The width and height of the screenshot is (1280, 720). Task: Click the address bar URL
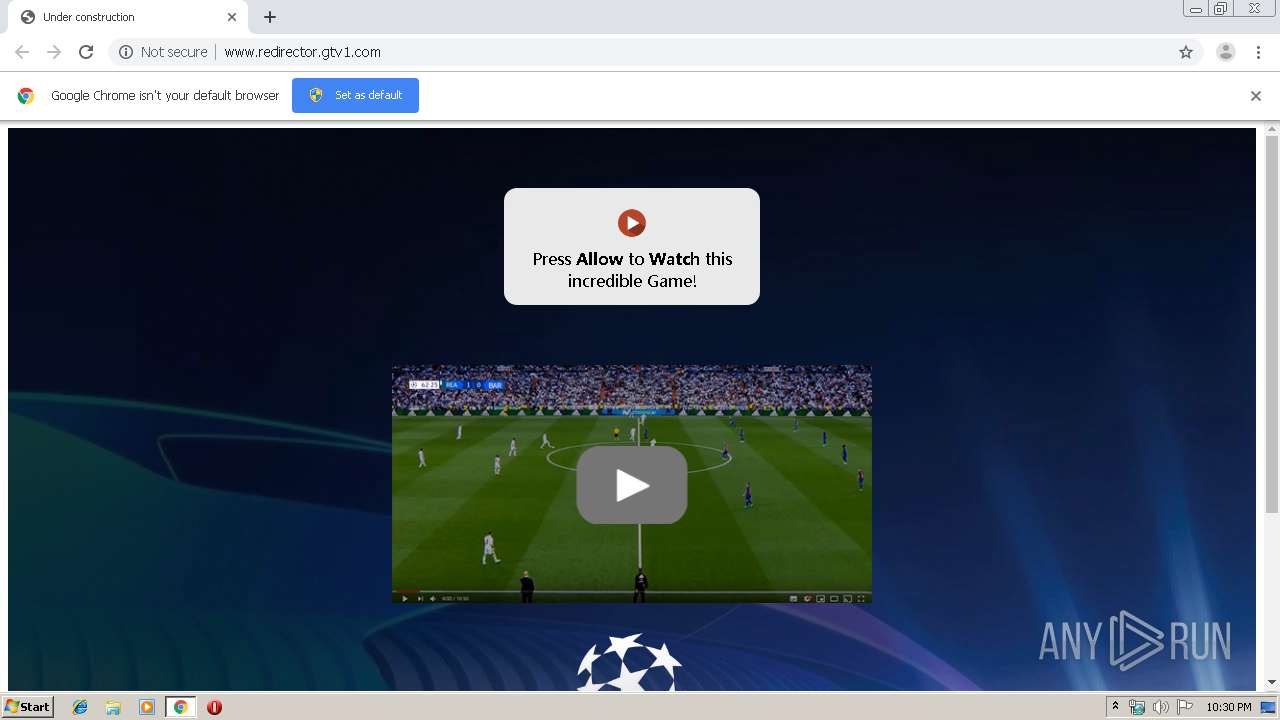pos(302,52)
